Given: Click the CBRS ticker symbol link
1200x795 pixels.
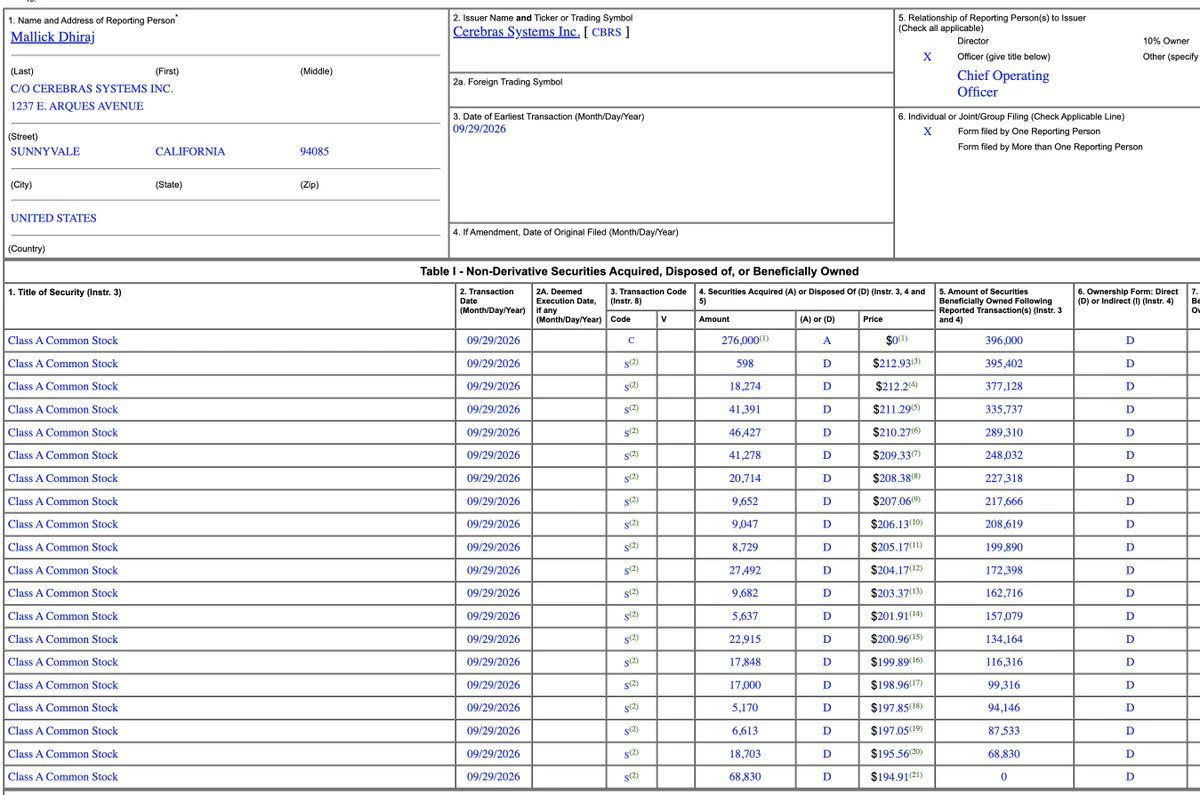Looking at the screenshot, I should pos(608,32).
